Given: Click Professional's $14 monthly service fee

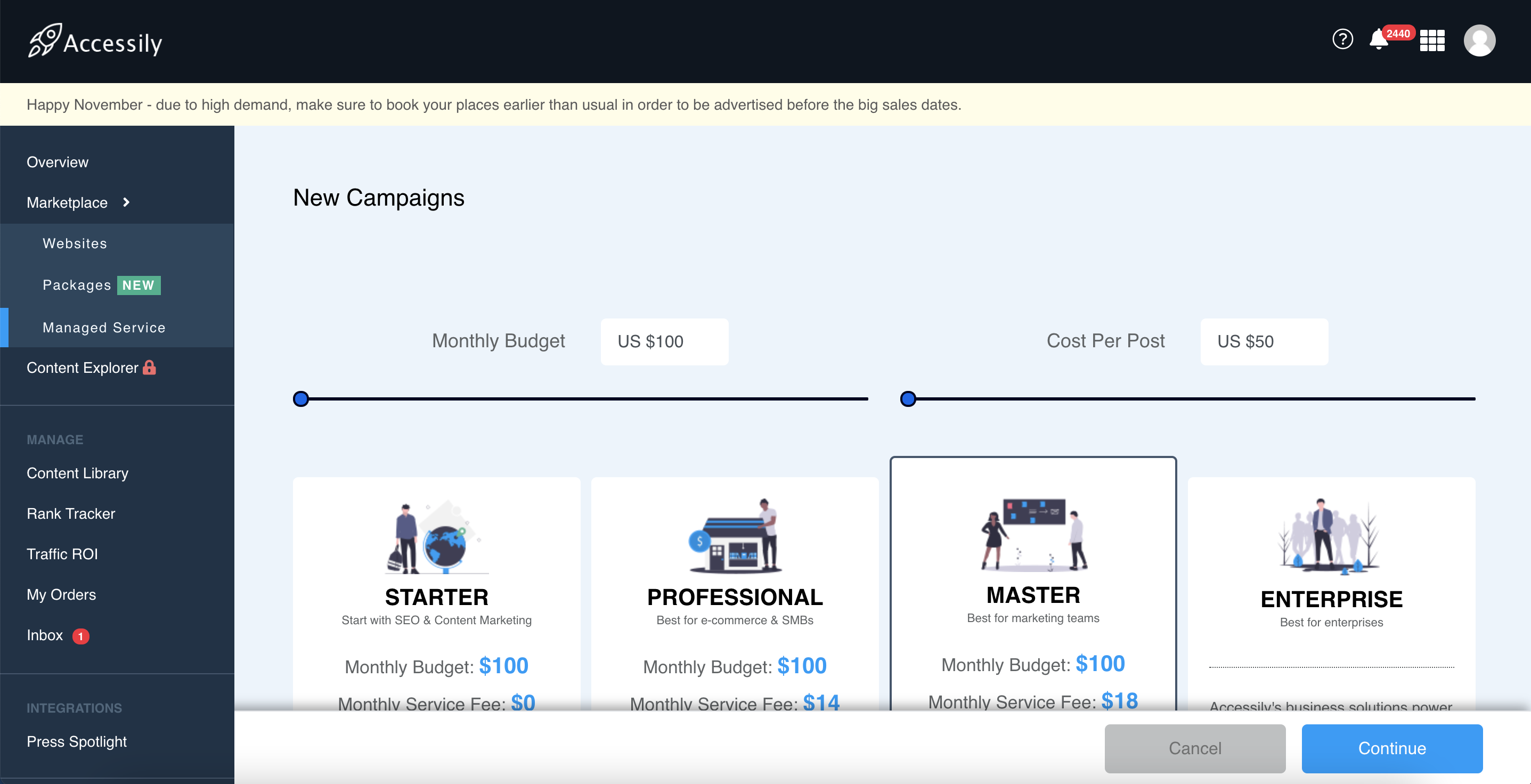Looking at the screenshot, I should [821, 703].
